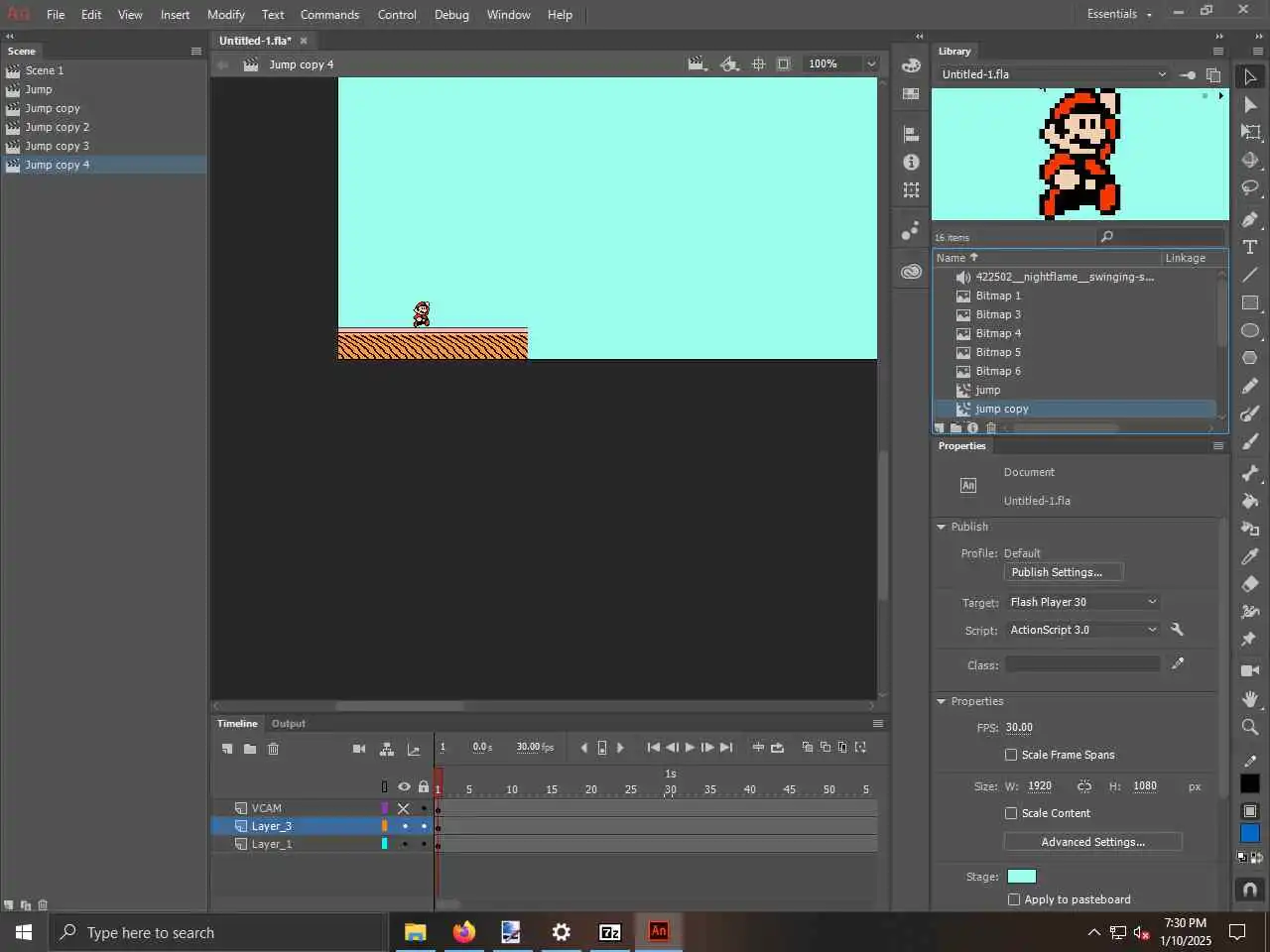Toggle visibility dot of Layer_3

click(x=404, y=826)
